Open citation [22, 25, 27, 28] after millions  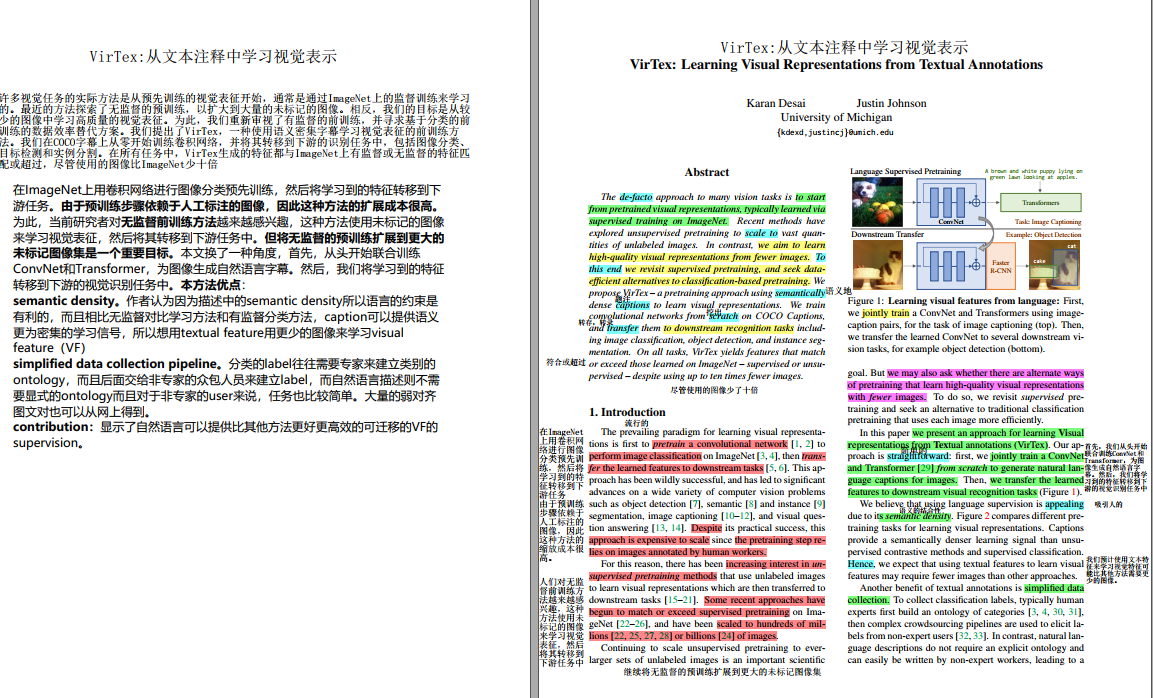pyautogui.click(x=642, y=635)
